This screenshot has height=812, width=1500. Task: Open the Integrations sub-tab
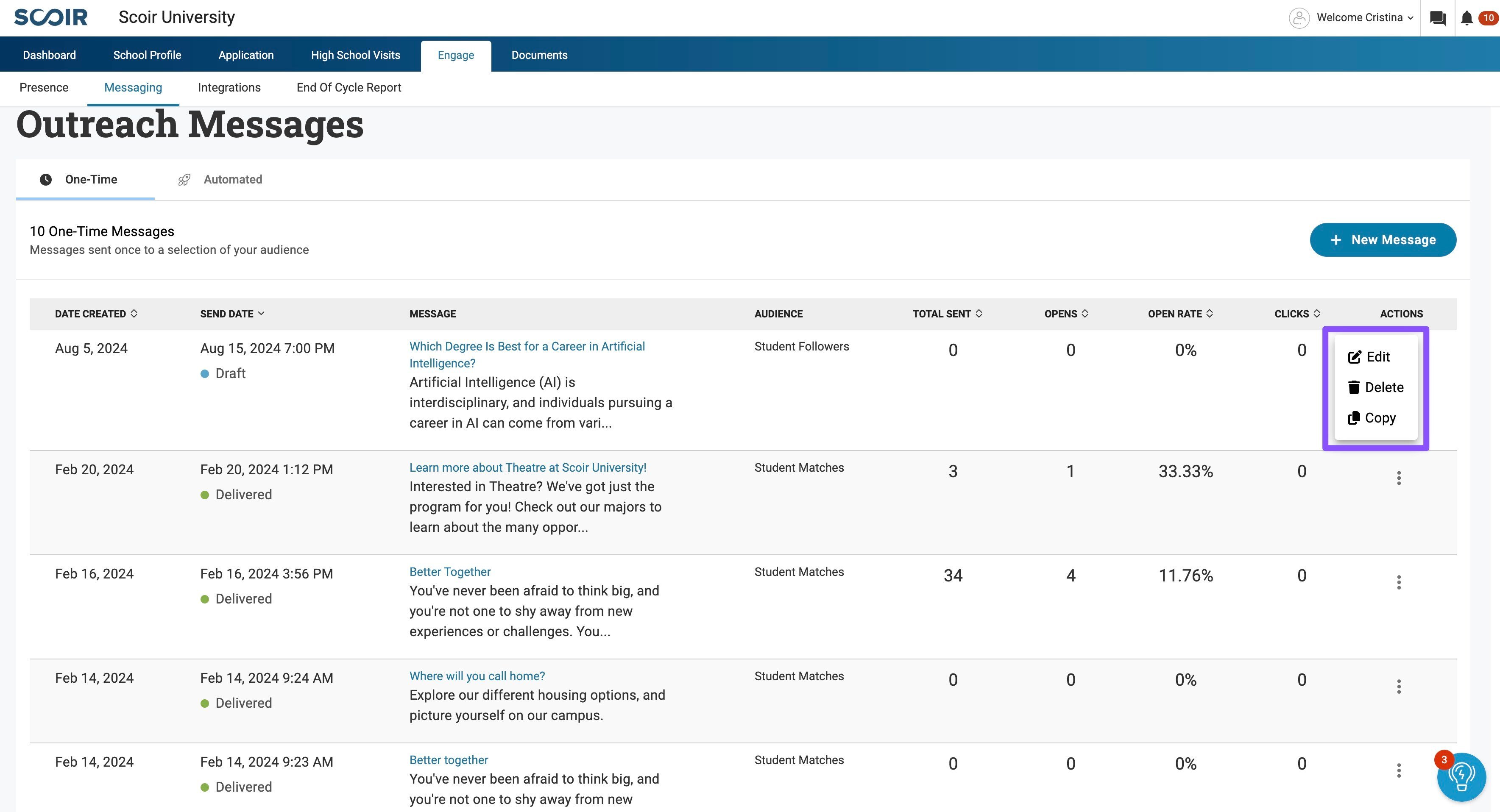tap(229, 88)
